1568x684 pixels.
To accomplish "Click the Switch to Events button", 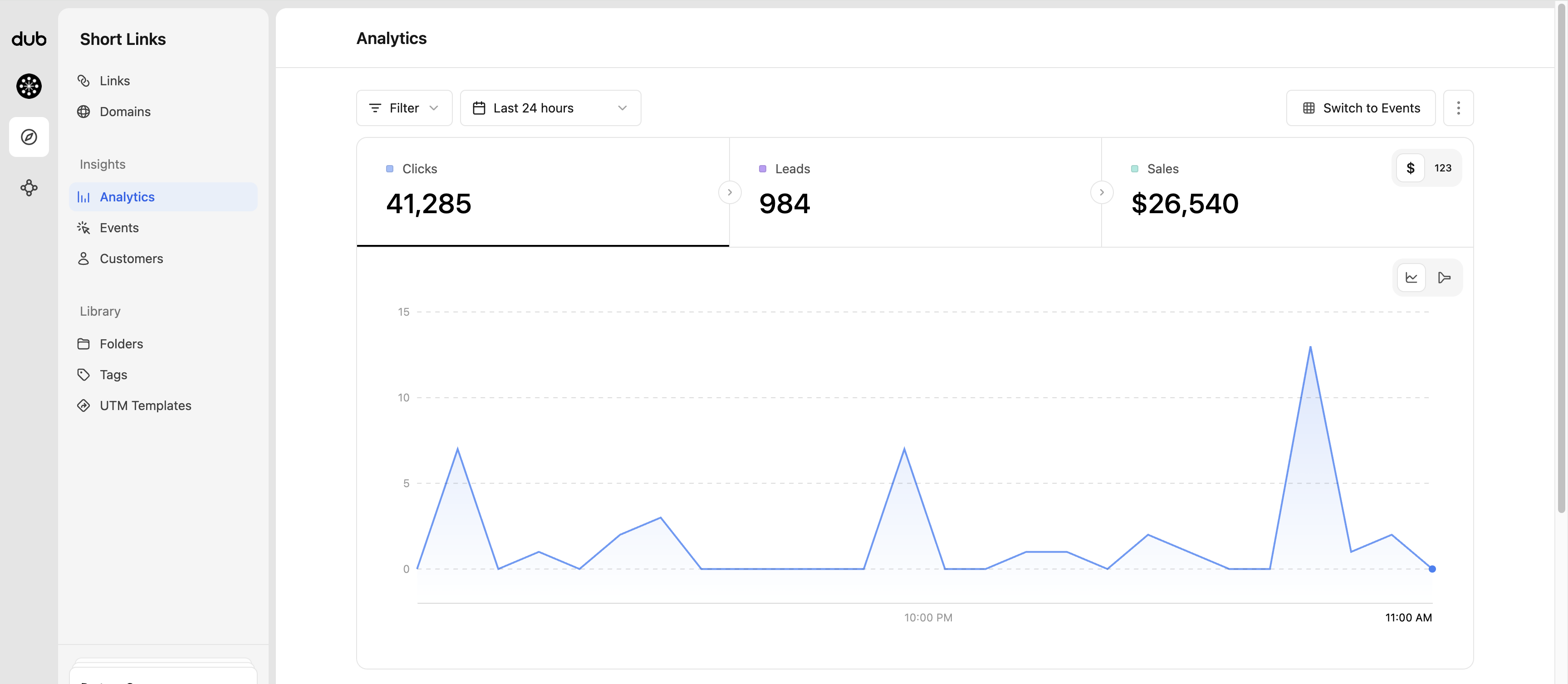I will click(1361, 107).
